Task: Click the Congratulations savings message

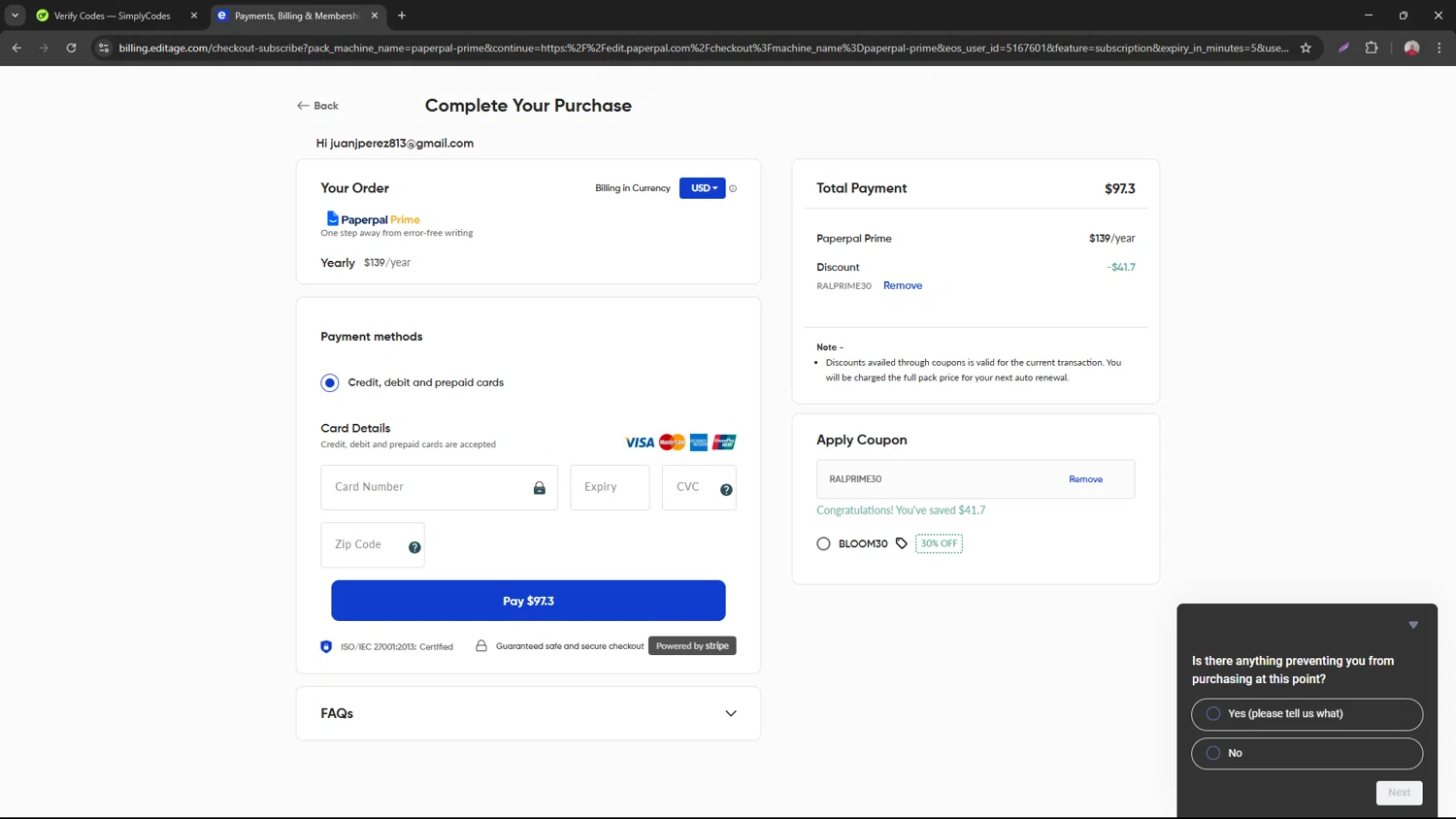Action: click(901, 510)
